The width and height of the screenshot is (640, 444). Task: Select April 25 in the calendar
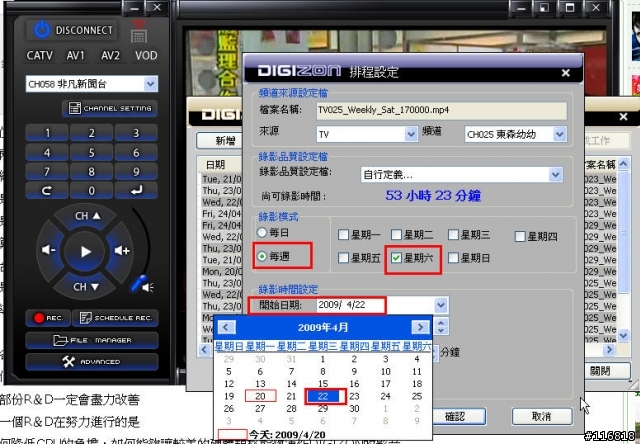(x=417, y=396)
